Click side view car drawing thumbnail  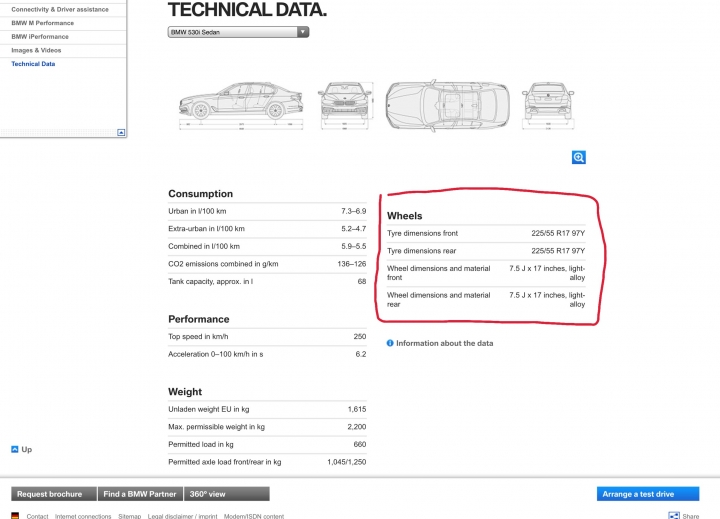click(x=241, y=106)
